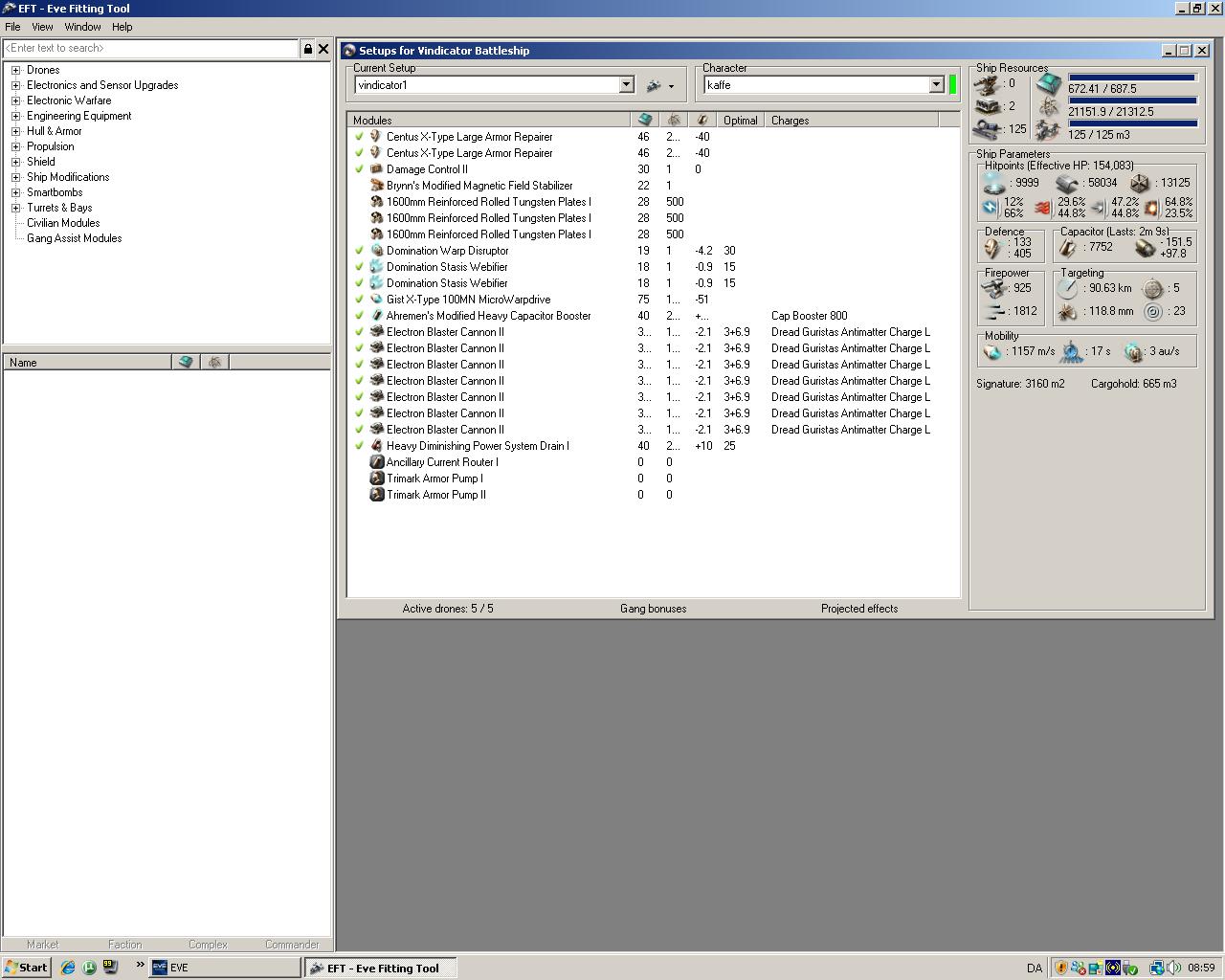Expand the Electronic Warfare category
This screenshot has width=1225, height=980.
click(15, 100)
